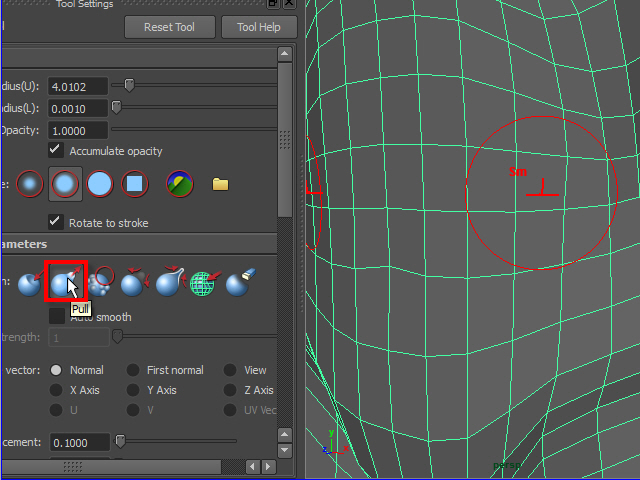Activate the Pinch sculpt operation icon
The image size is (640, 480).
(x=168, y=283)
